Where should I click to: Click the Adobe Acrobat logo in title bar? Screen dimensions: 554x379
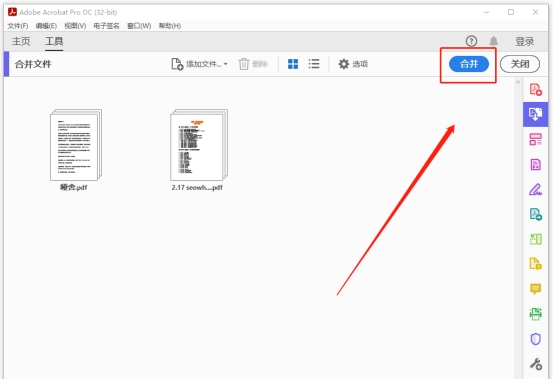point(12,12)
